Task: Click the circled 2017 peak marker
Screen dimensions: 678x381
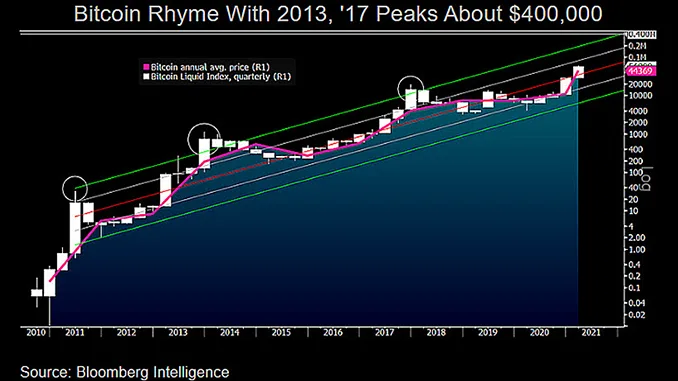Action: [410, 88]
